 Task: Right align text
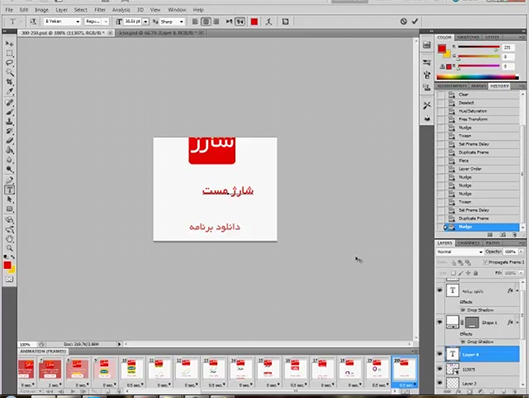click(216, 22)
